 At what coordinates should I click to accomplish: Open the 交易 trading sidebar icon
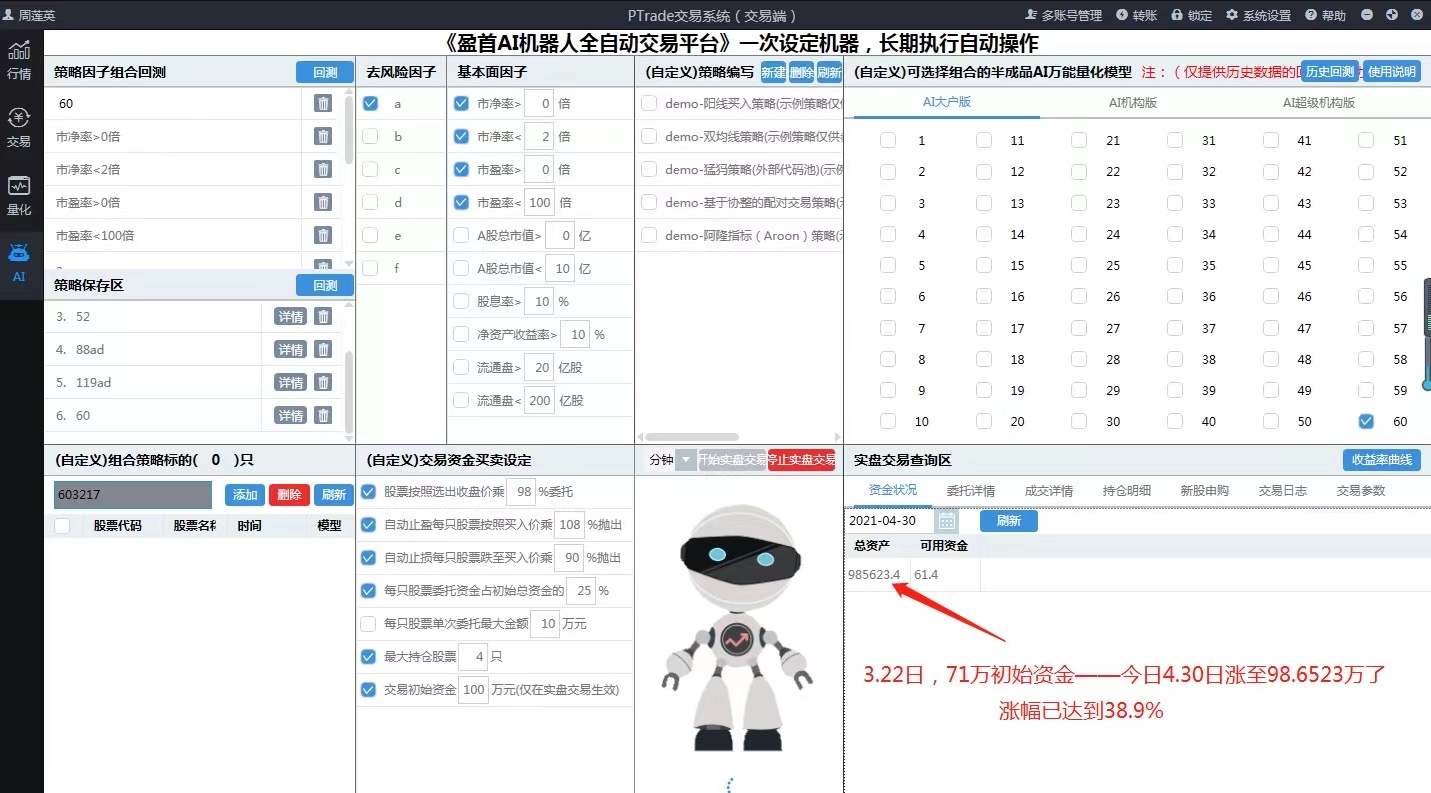(x=19, y=128)
